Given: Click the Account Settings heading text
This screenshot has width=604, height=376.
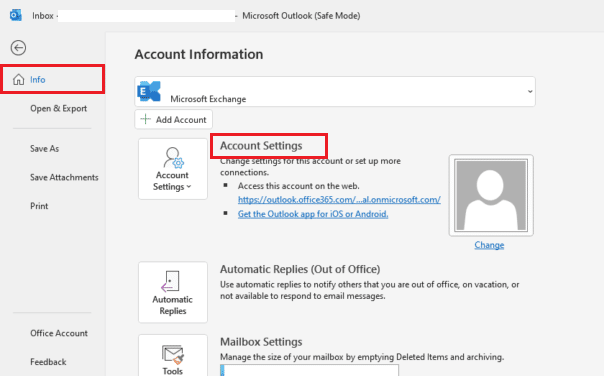Looking at the screenshot, I should pyautogui.click(x=261, y=146).
